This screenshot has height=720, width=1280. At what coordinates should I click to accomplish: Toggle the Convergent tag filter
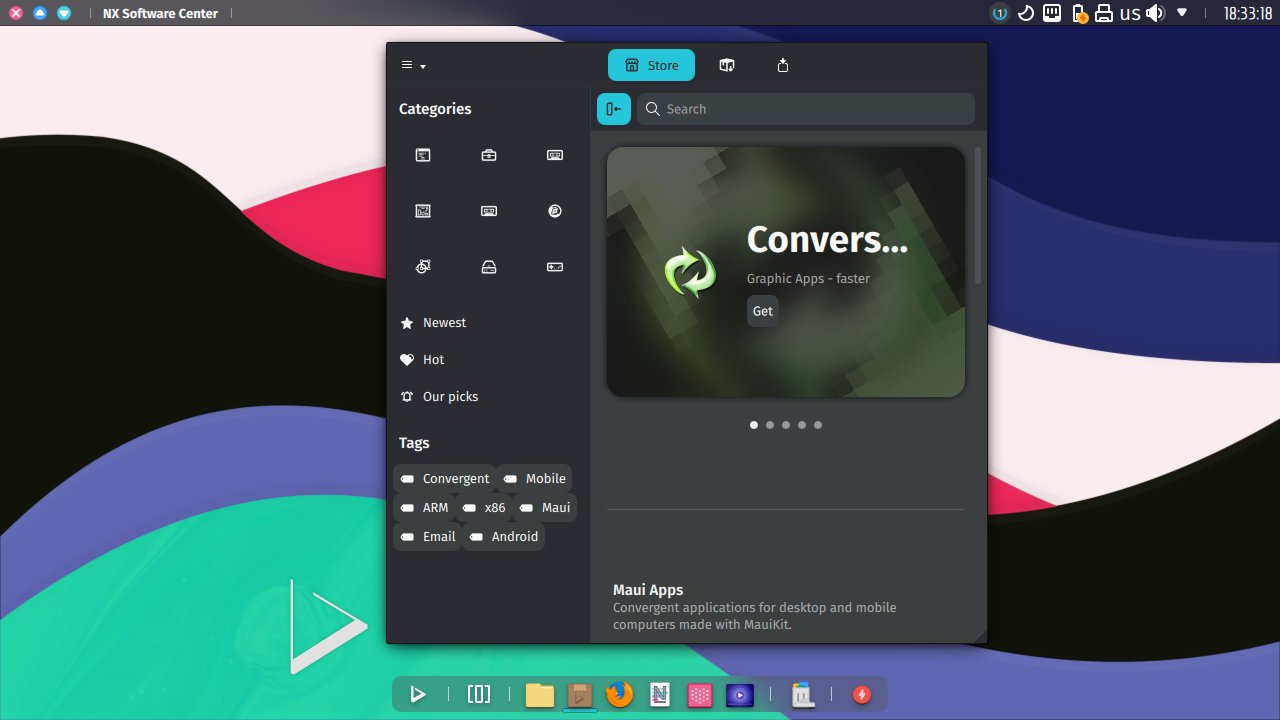point(444,478)
